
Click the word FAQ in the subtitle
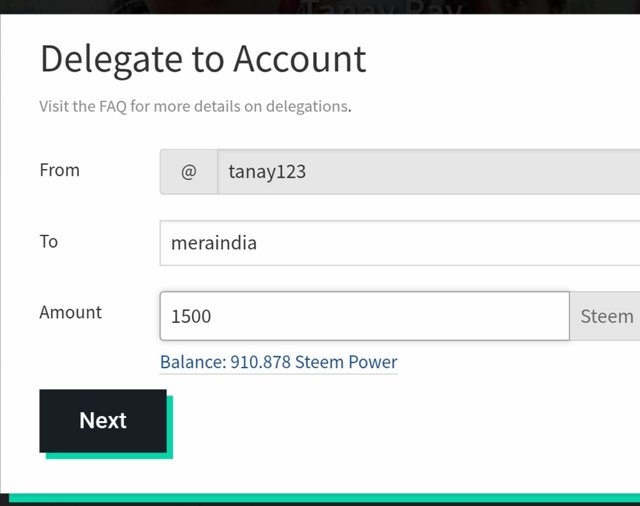[113, 107]
